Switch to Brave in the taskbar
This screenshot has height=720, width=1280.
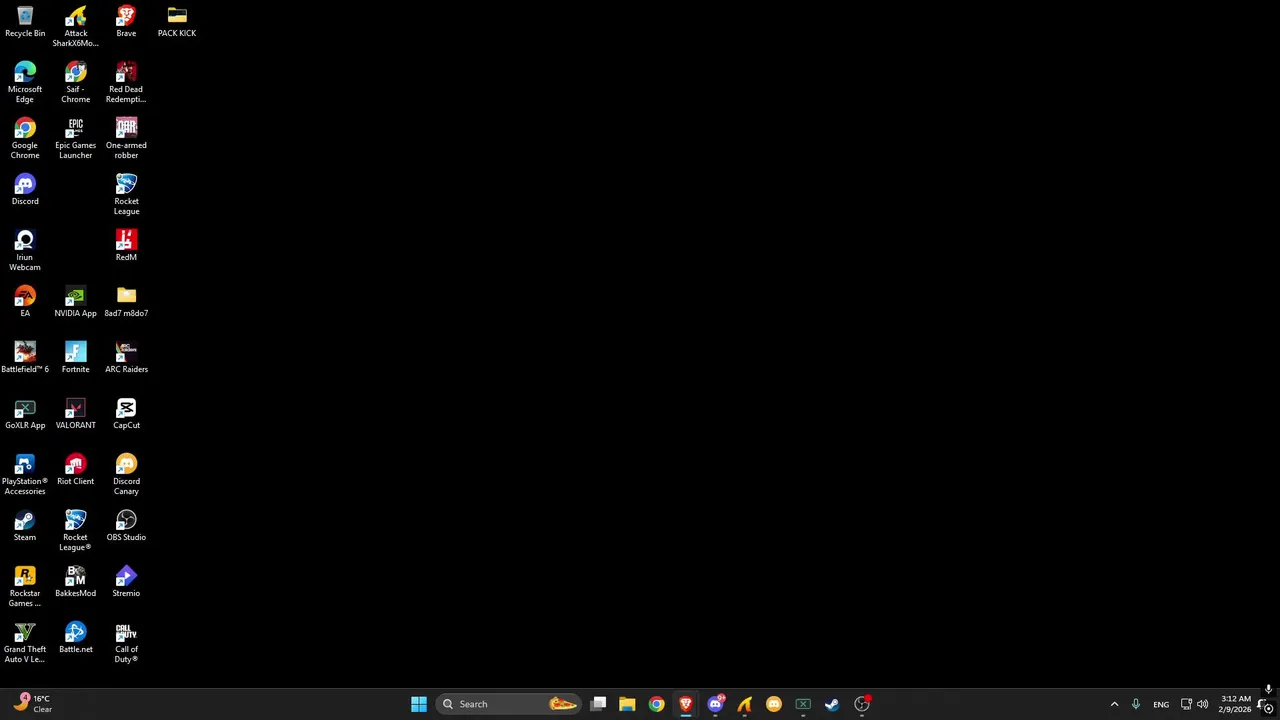686,704
